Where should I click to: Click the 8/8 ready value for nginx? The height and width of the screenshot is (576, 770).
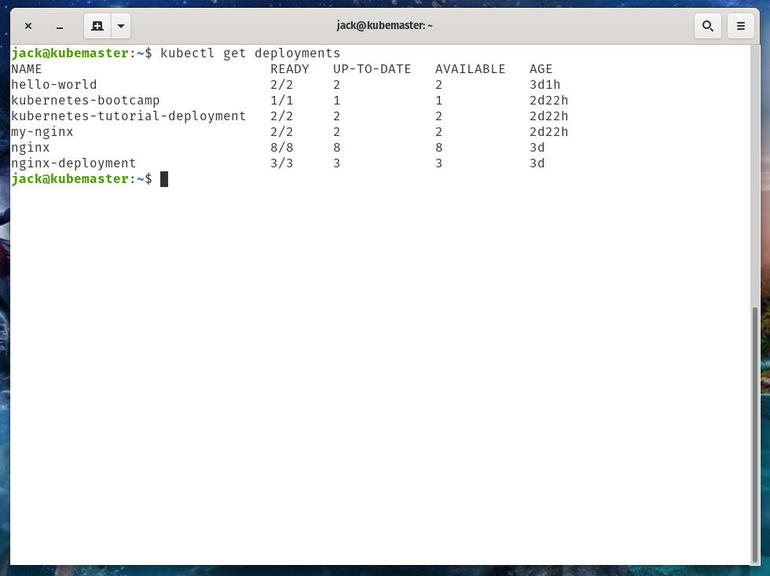pyautogui.click(x=282, y=147)
